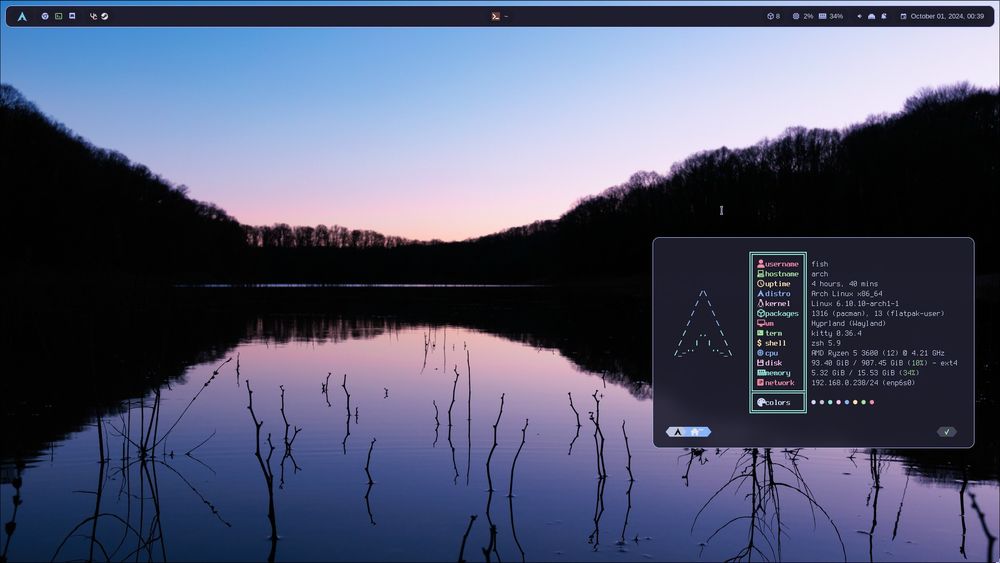The image size is (1000, 563).
Task: Open package updates indicator showing 8
Action: [774, 16]
